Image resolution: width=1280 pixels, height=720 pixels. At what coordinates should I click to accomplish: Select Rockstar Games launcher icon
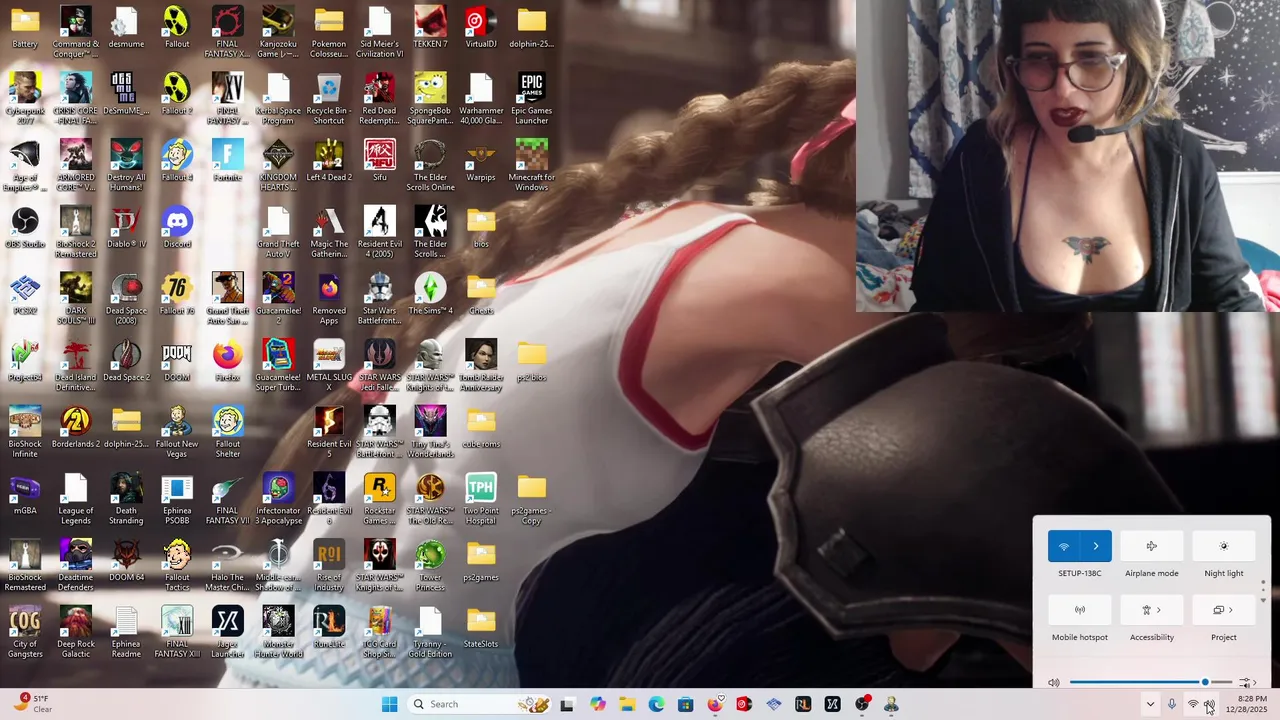pos(379,499)
